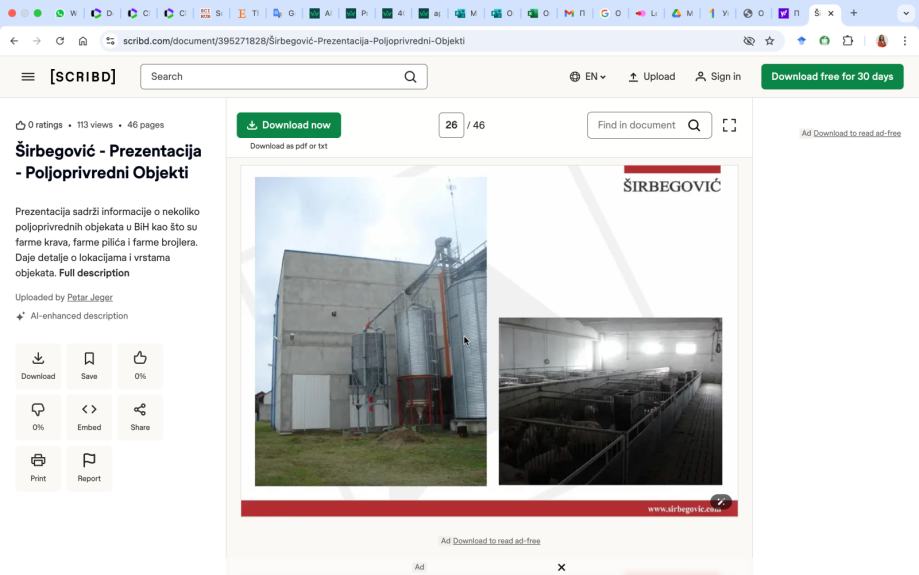Close the bottom ad banner
This screenshot has width=919, height=575.
click(x=561, y=567)
